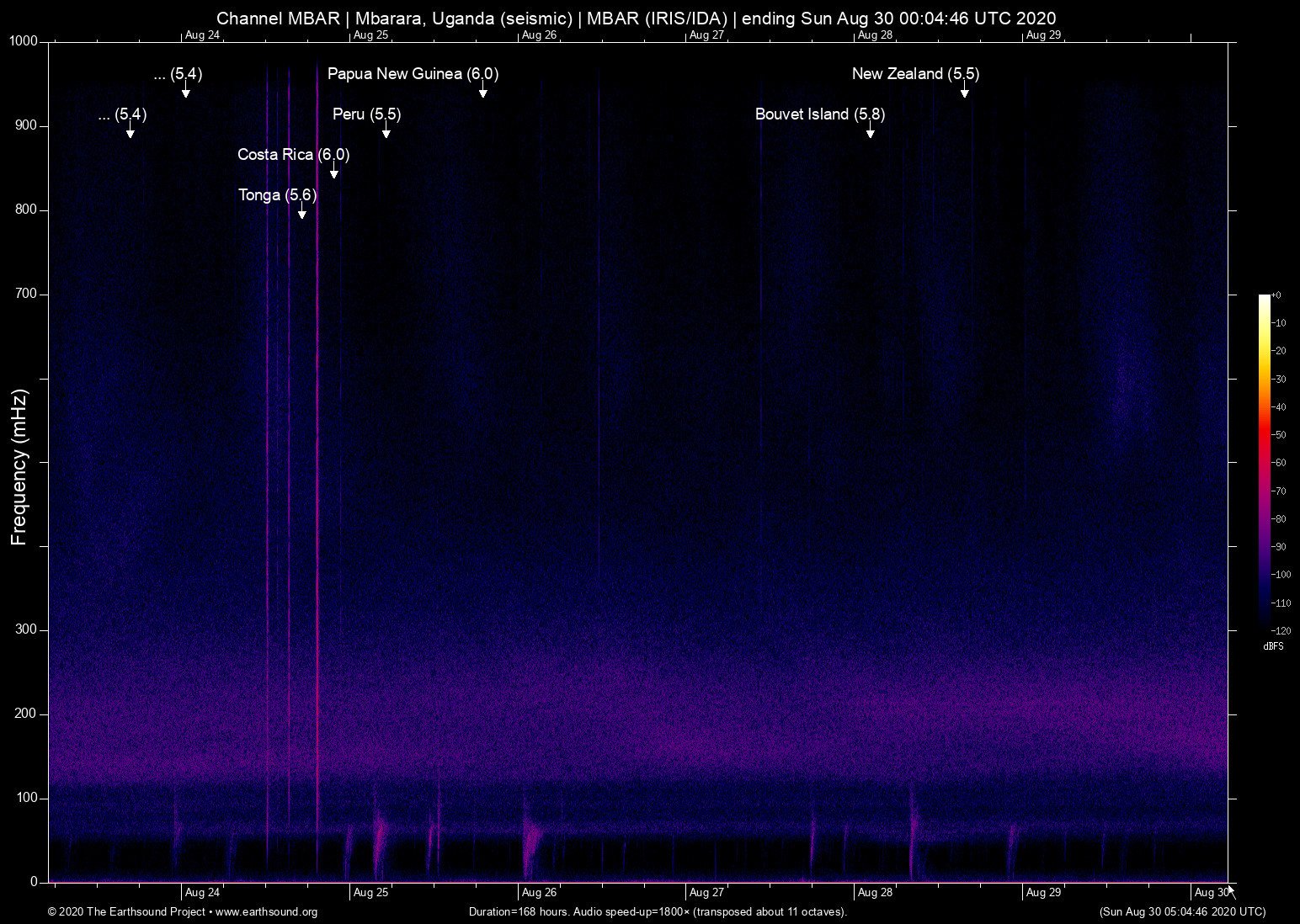The width and height of the screenshot is (1300, 924).
Task: Click the Costa Rica (6.0) earthquake label
Action: [293, 155]
